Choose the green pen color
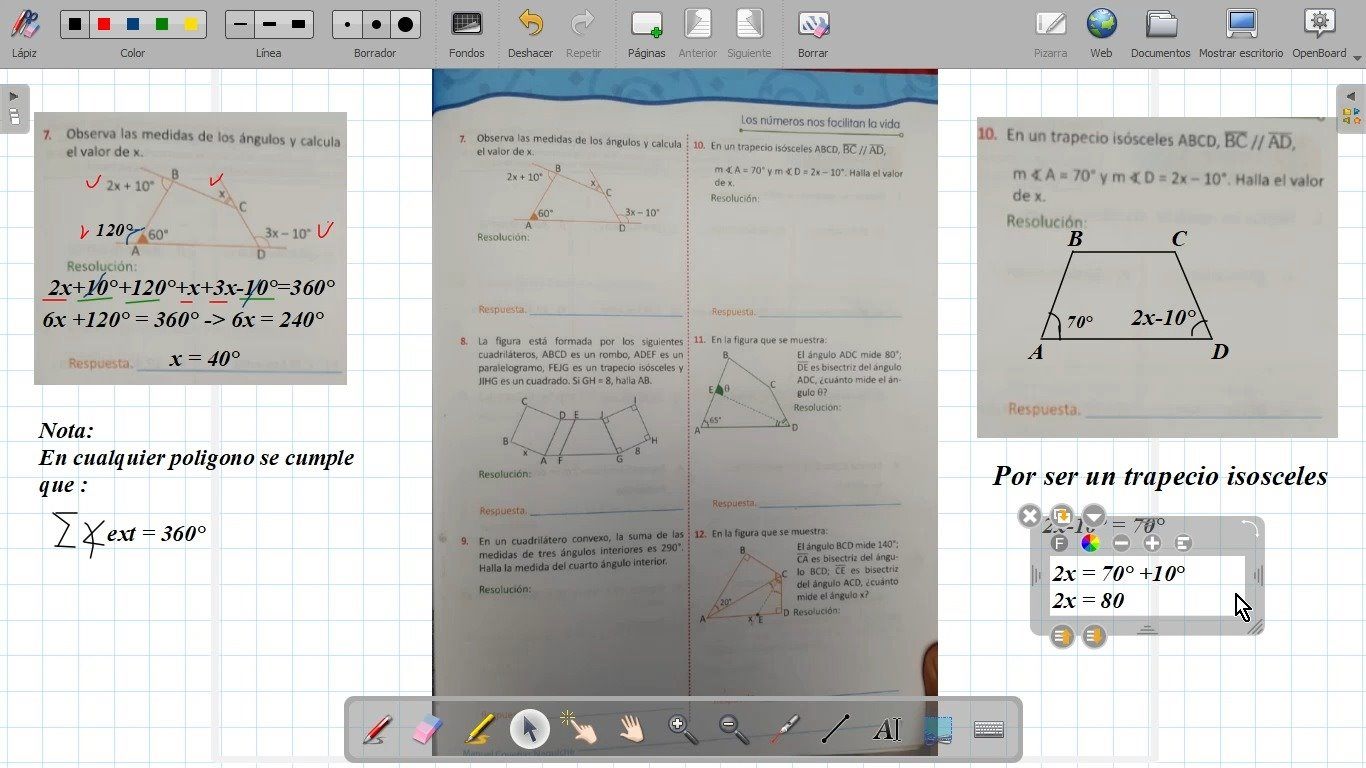 click(x=162, y=24)
